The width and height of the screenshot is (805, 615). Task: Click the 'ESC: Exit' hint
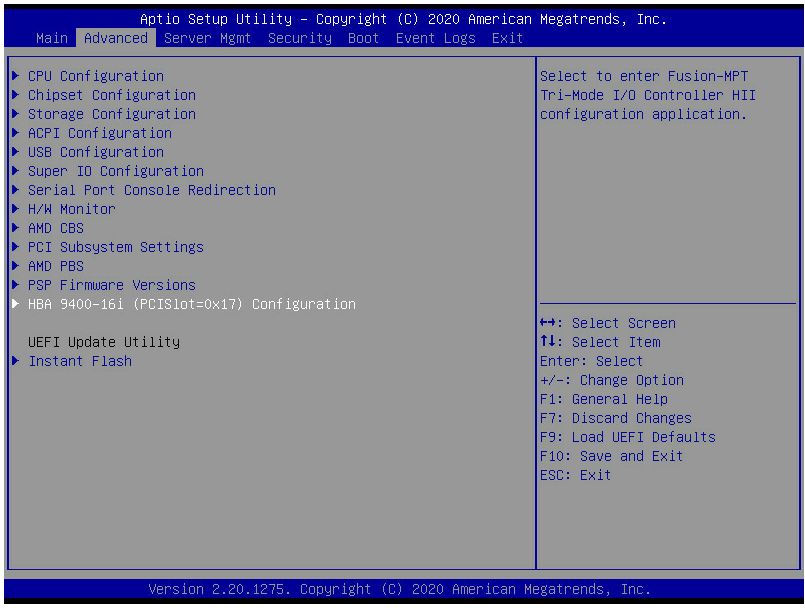tap(576, 475)
